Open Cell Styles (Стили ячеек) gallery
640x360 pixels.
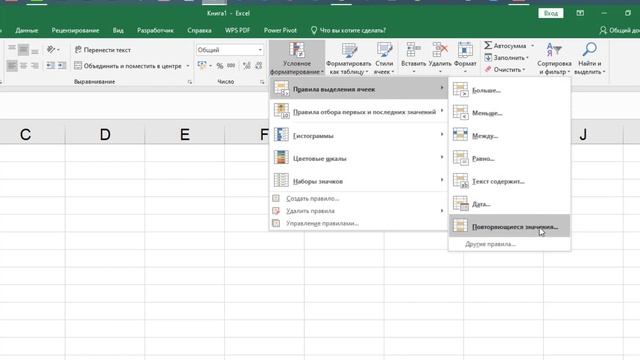[x=384, y=58]
